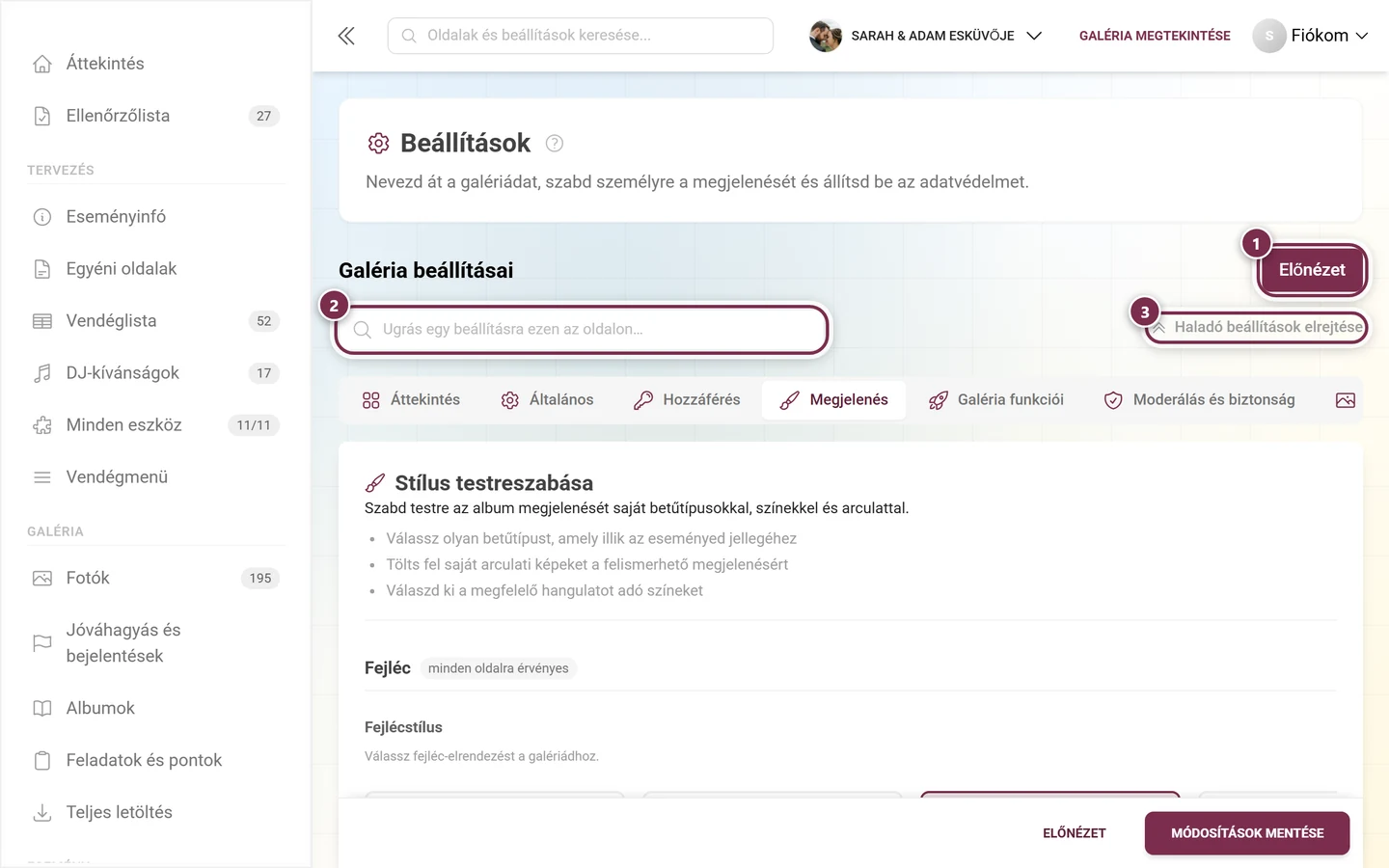This screenshot has width=1389, height=868.
Task: Switch to the Általános tab
Action: tap(547, 400)
